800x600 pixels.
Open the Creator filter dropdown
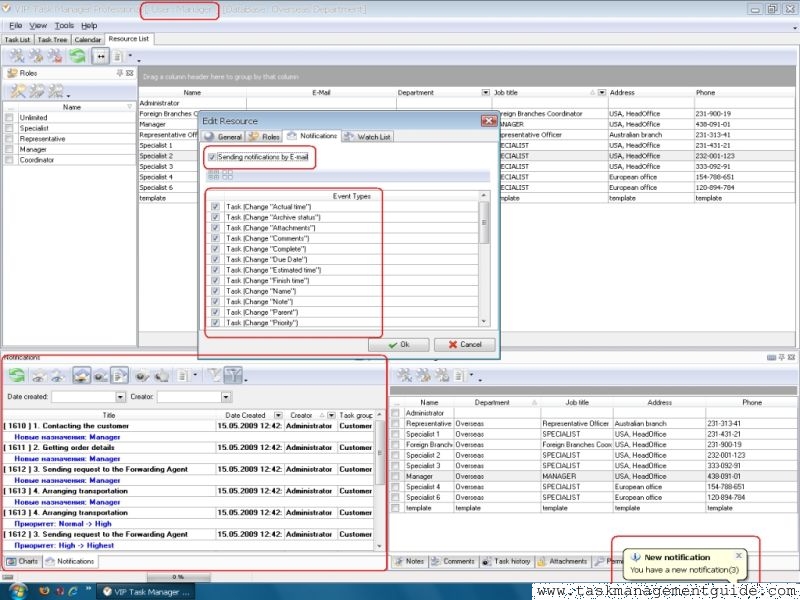(226, 396)
